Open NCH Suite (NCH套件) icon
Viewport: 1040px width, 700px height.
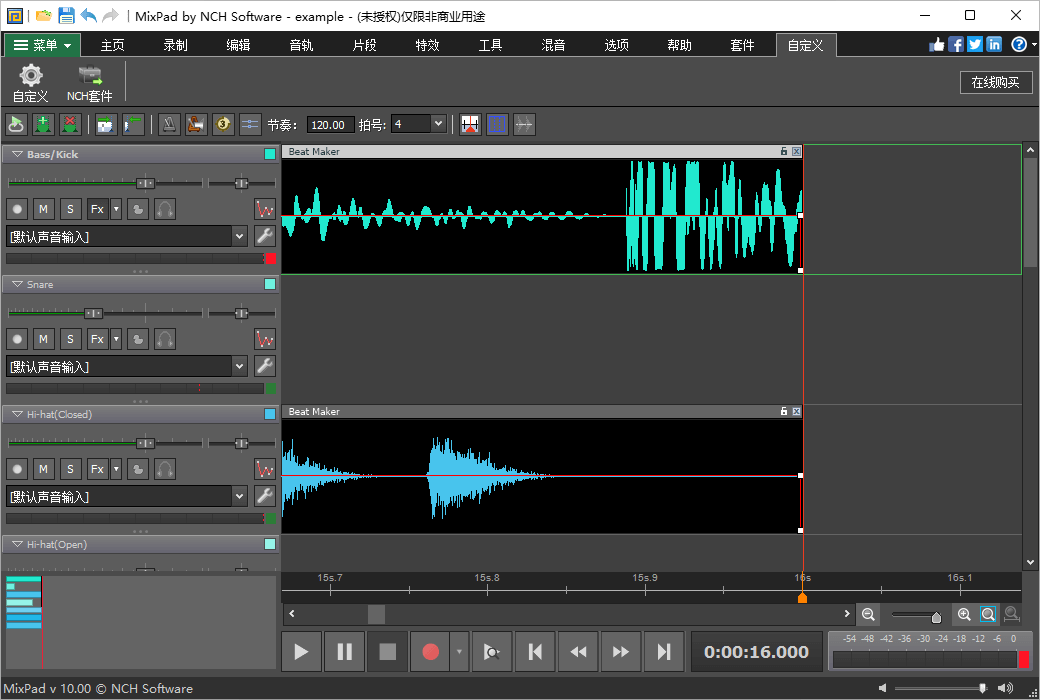coord(90,84)
